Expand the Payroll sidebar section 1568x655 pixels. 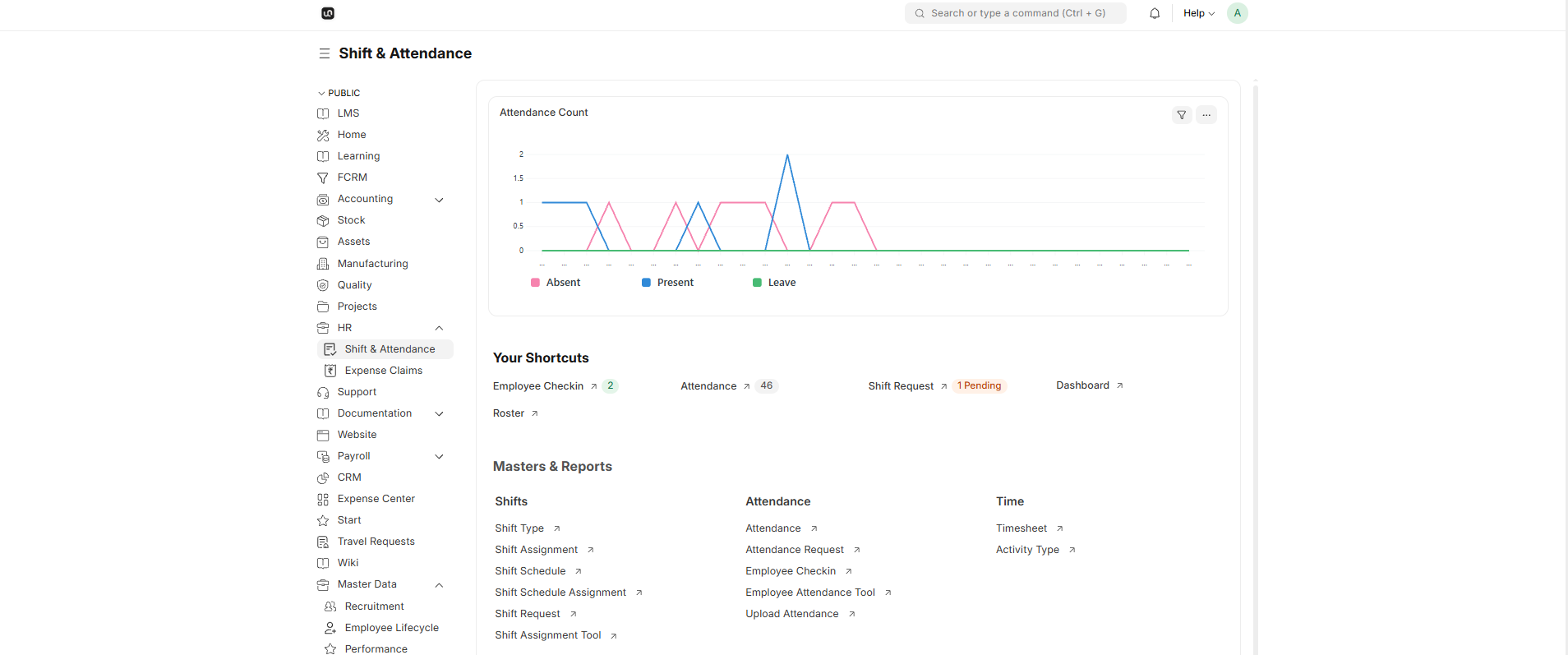pos(439,456)
